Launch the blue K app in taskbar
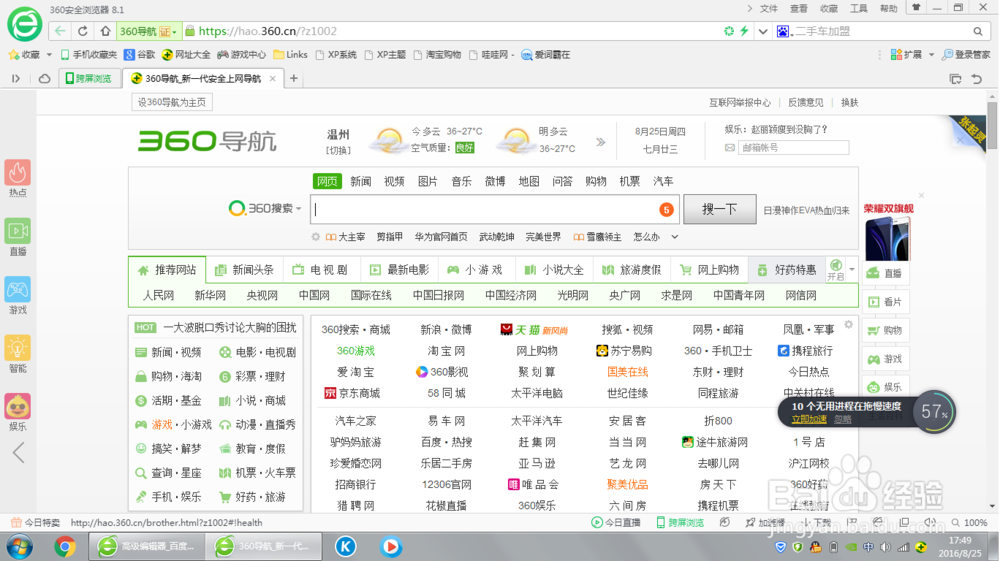The image size is (1000, 561). coord(346,546)
